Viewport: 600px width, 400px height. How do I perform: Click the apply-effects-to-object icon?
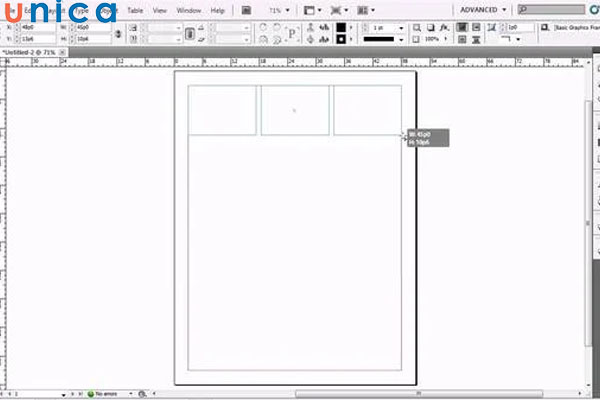click(x=417, y=28)
